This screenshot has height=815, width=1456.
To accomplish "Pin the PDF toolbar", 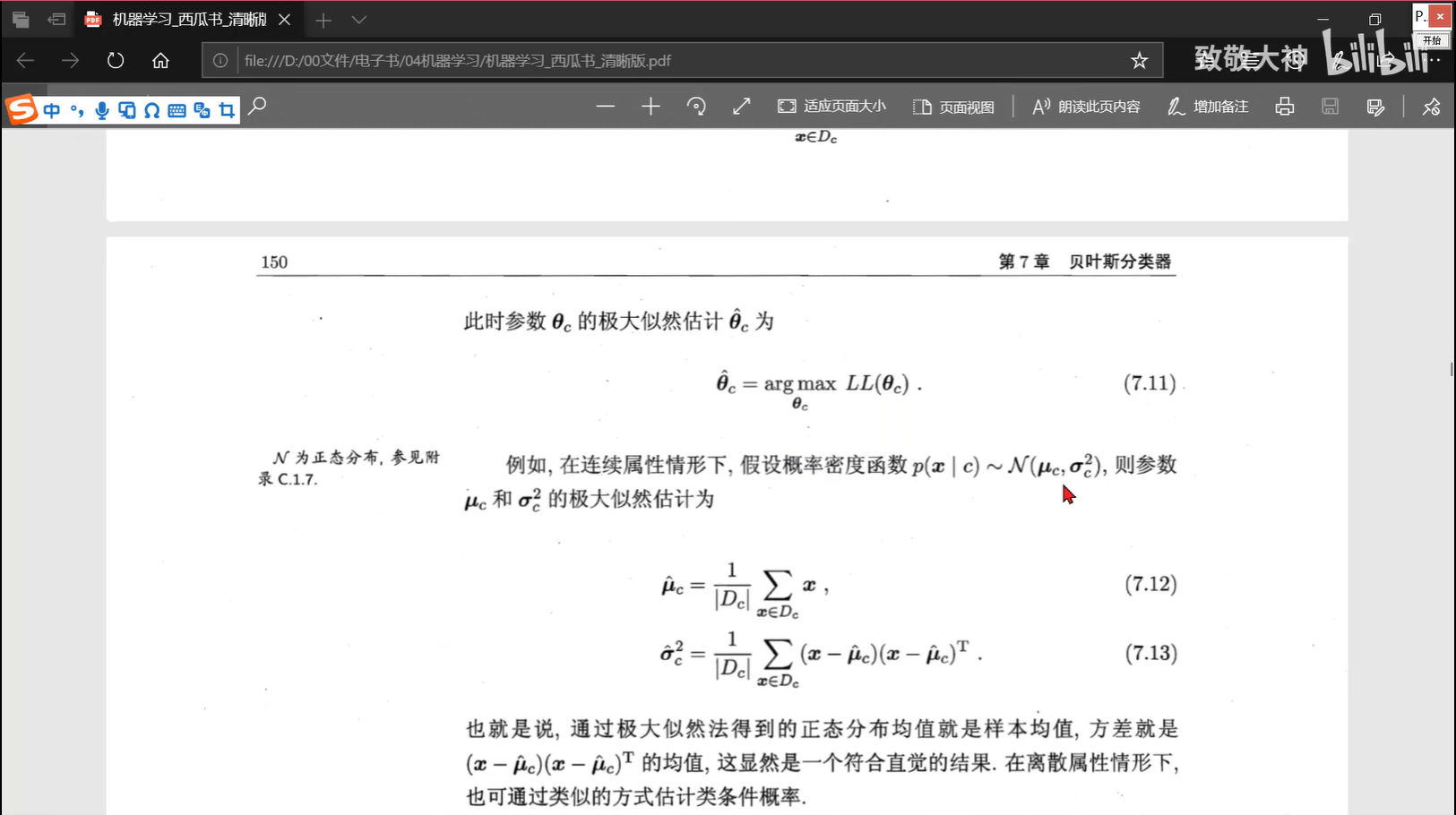I will click(1432, 106).
